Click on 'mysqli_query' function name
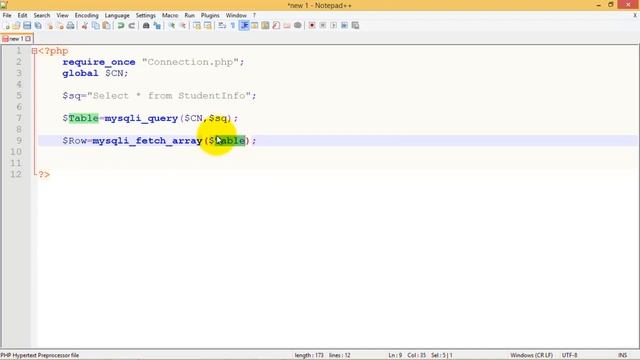This screenshot has width=640, height=360. pos(141,118)
